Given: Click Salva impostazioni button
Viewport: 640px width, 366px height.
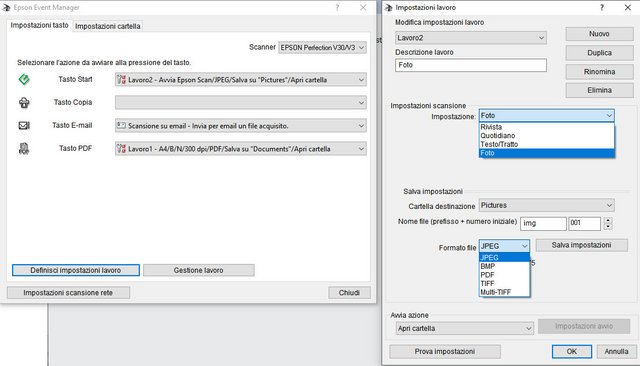Looking at the screenshot, I should [x=582, y=245].
